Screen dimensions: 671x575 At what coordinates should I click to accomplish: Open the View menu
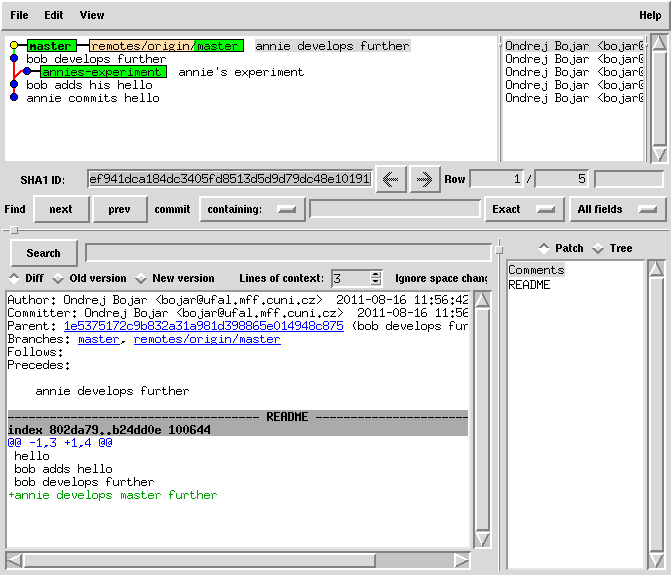[91, 15]
